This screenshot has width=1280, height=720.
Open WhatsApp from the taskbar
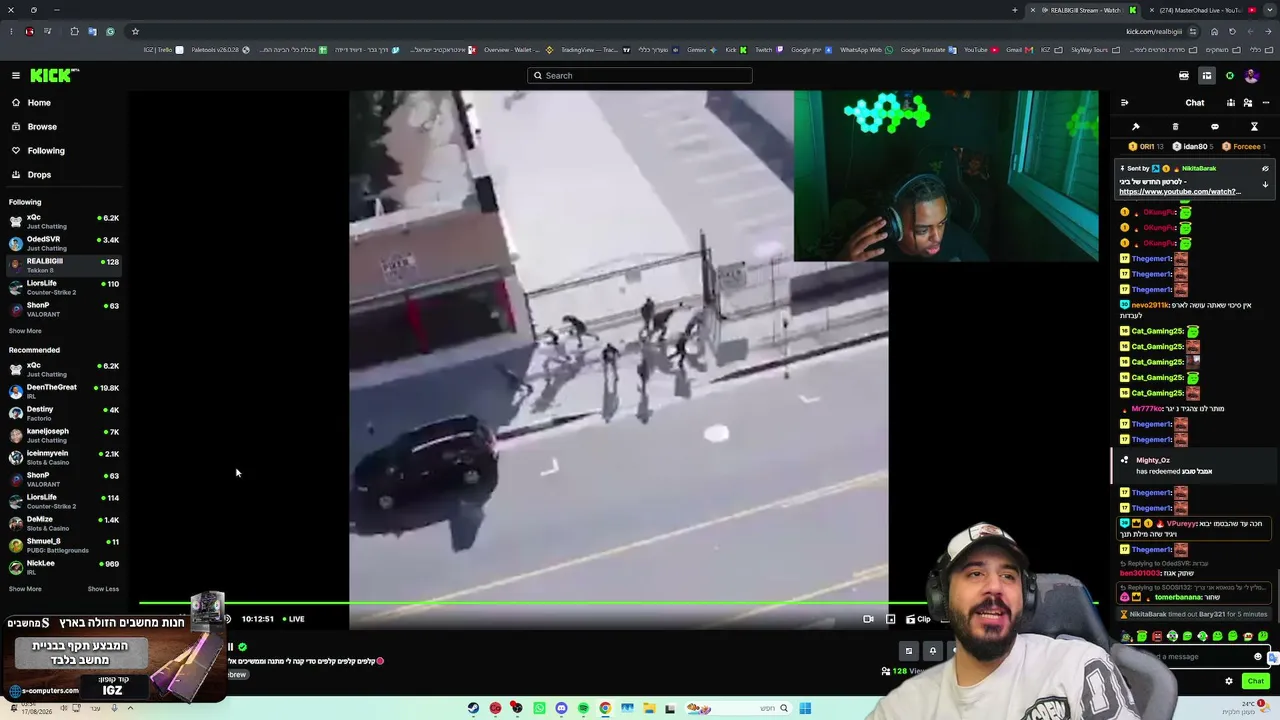(539, 708)
